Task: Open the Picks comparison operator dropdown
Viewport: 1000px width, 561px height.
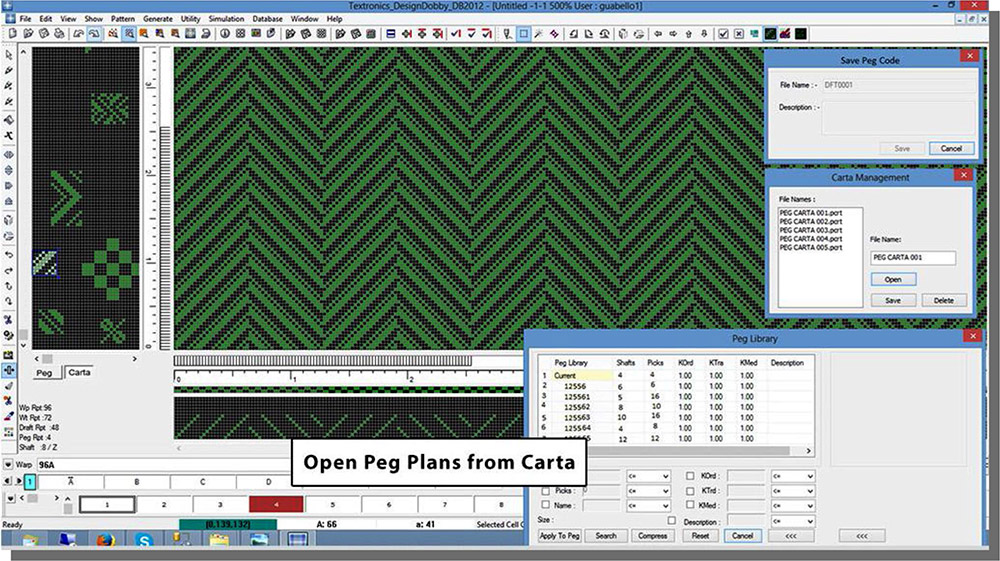Action: click(648, 491)
